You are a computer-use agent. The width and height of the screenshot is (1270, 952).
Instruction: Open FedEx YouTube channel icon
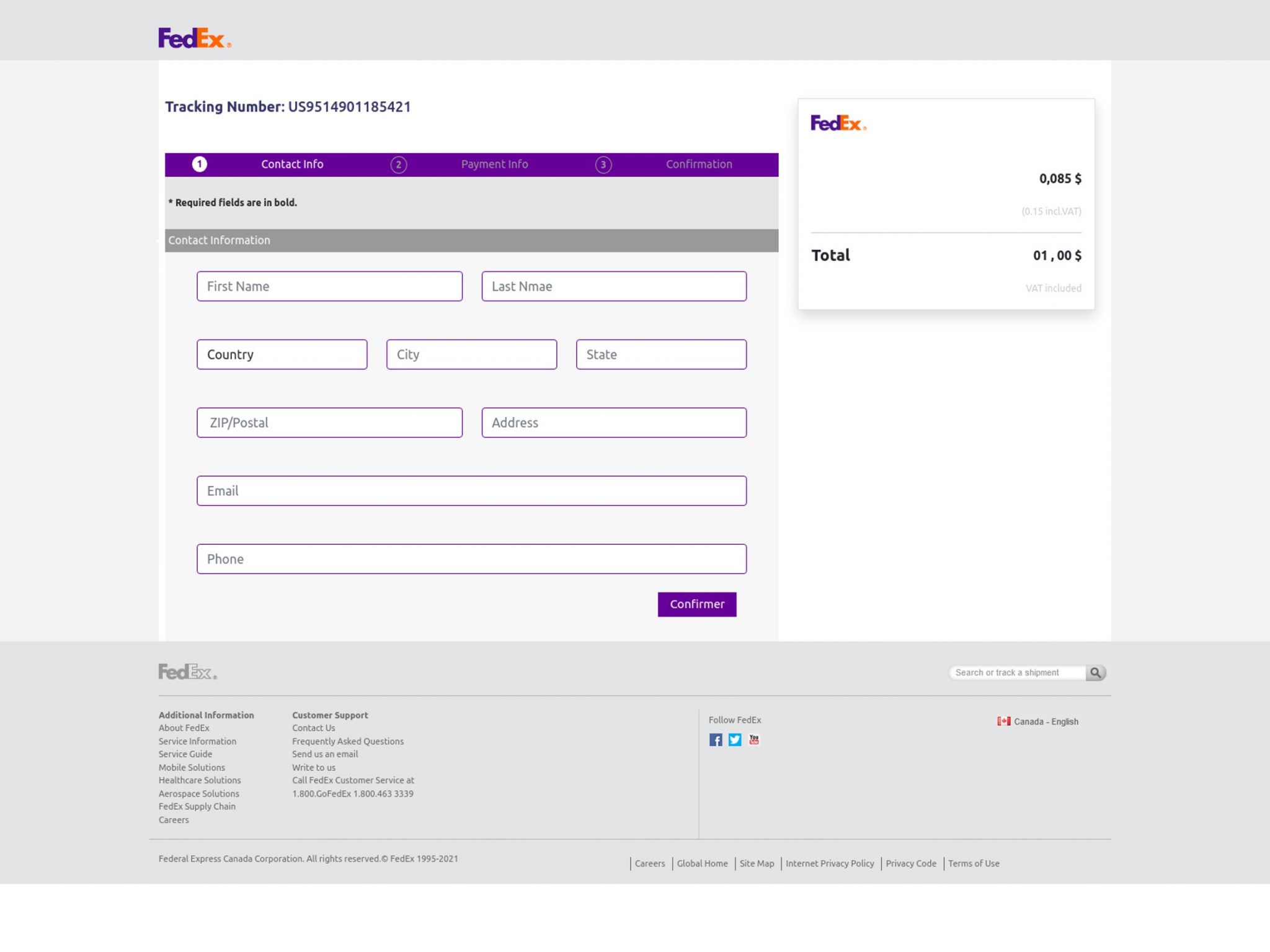click(x=754, y=740)
